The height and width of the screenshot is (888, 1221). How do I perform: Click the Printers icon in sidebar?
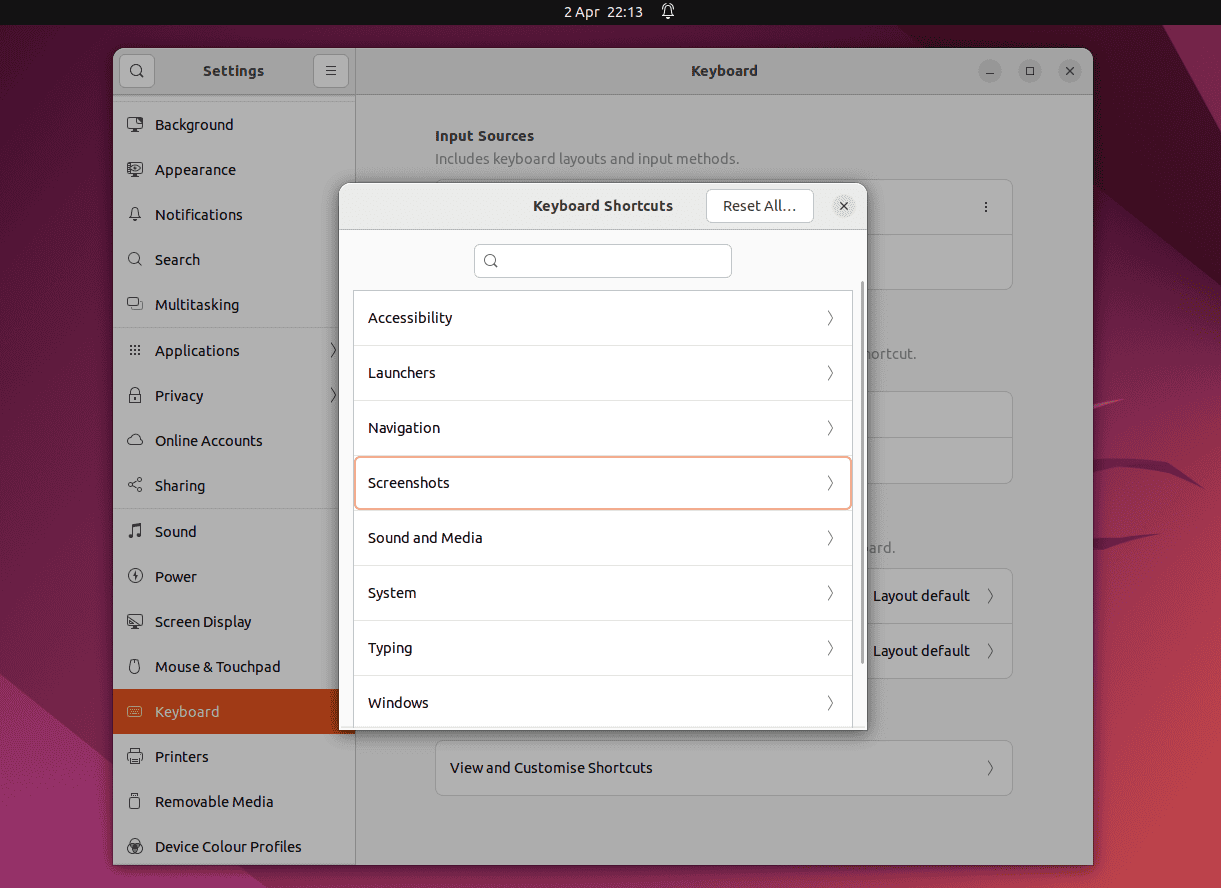pos(135,757)
